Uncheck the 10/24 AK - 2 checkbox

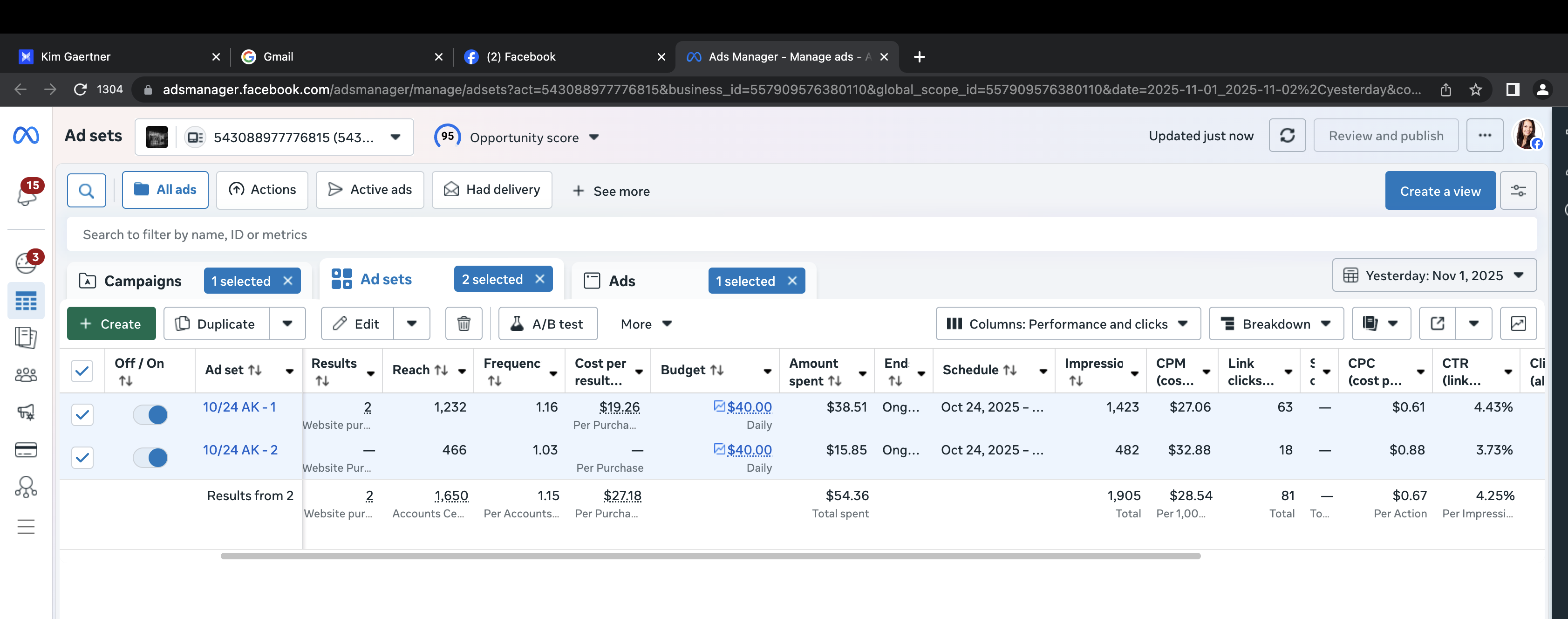(x=82, y=458)
